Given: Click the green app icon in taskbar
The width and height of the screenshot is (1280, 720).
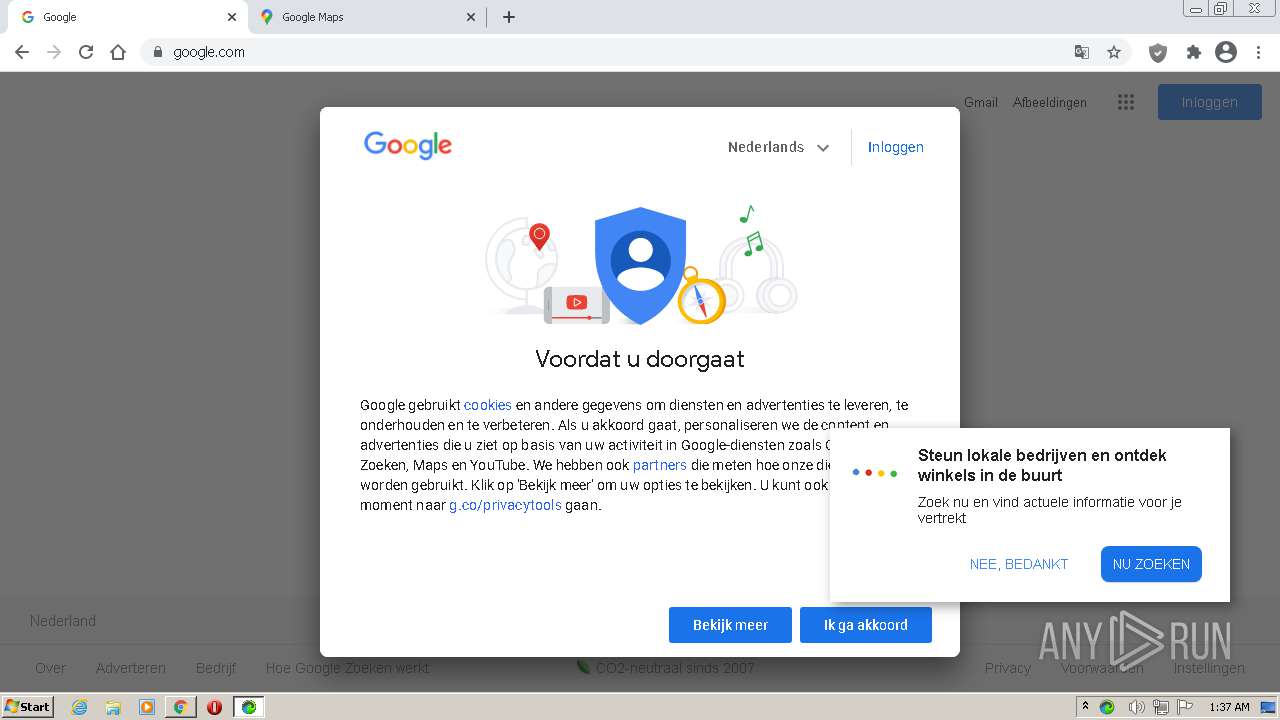Looking at the screenshot, I should [248, 707].
